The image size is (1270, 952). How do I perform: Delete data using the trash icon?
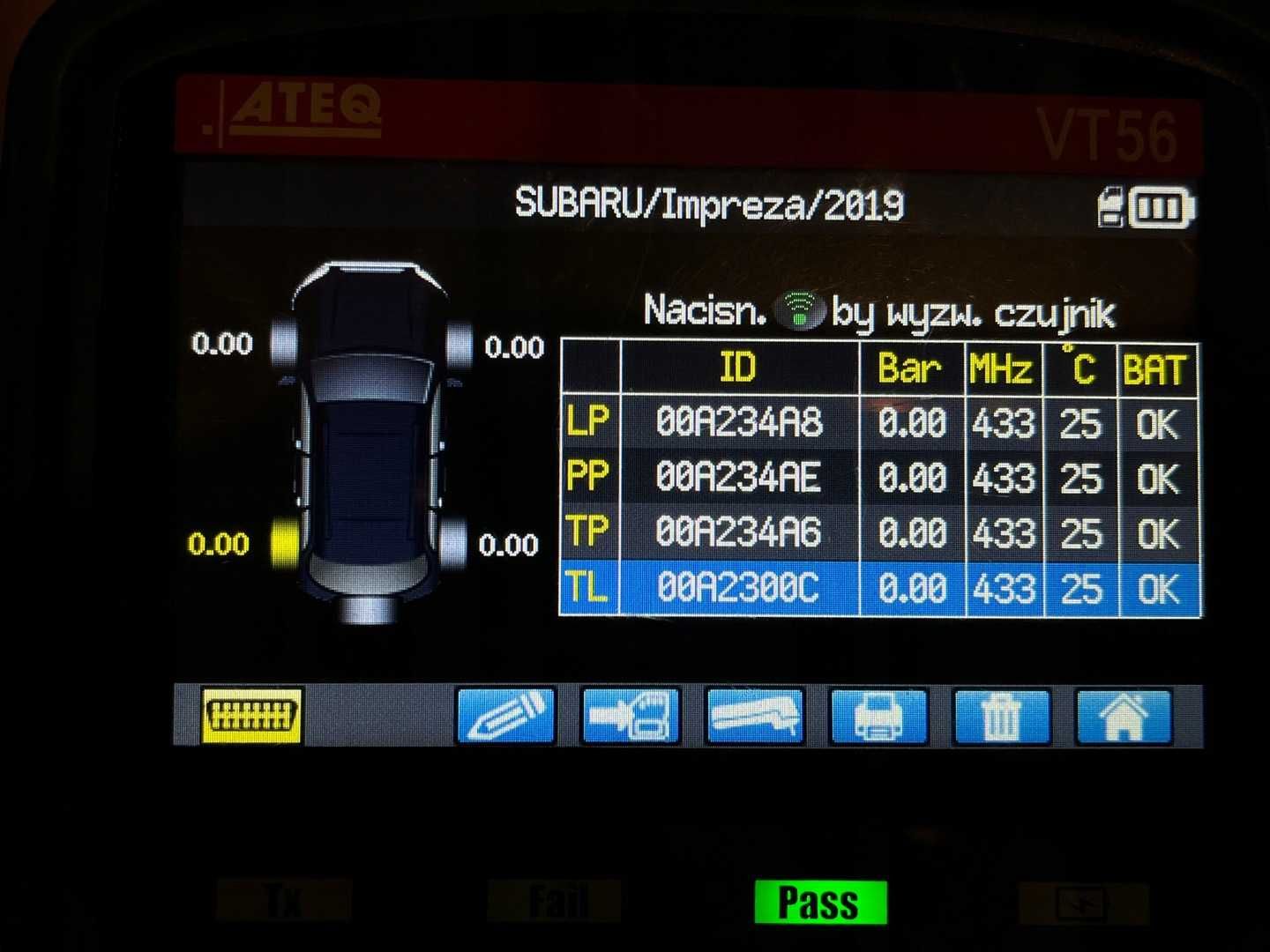point(1002,716)
